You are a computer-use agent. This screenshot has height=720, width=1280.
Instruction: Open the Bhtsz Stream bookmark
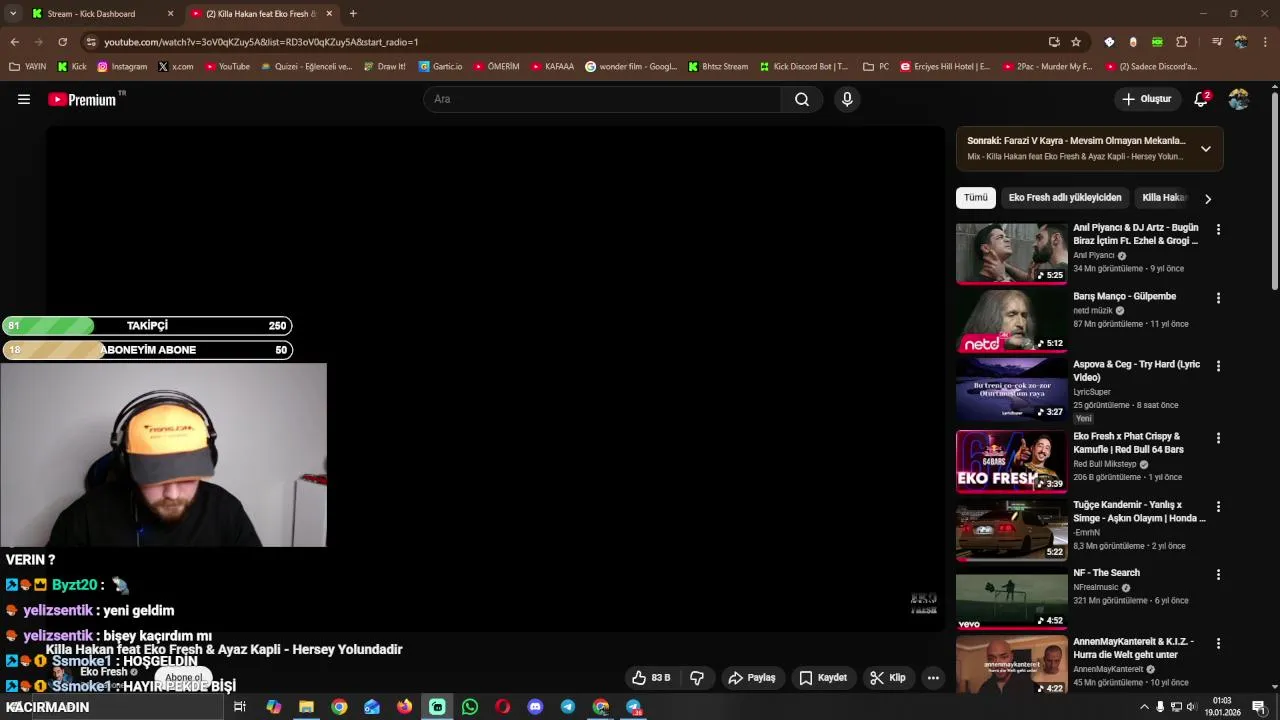718,67
